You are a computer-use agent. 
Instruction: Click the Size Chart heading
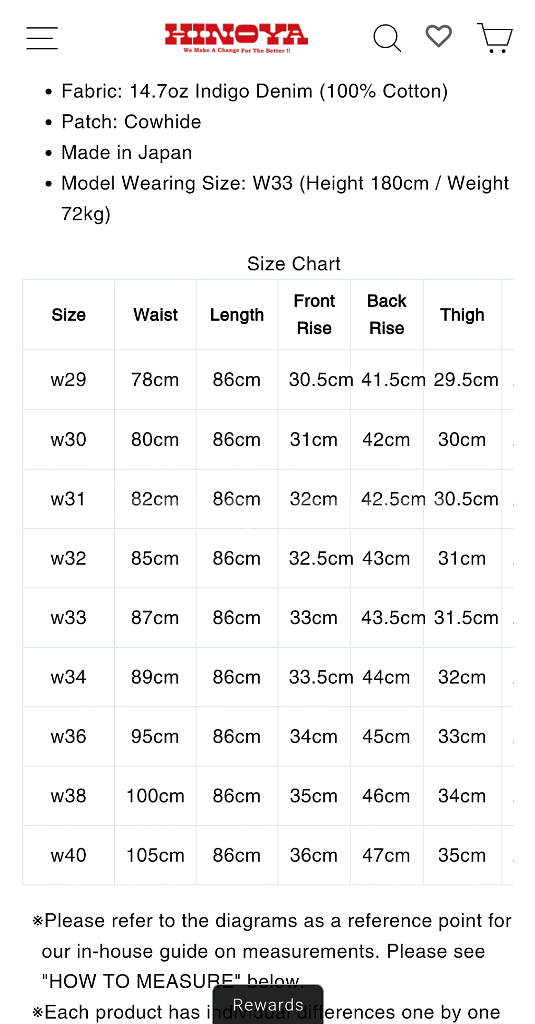click(294, 264)
